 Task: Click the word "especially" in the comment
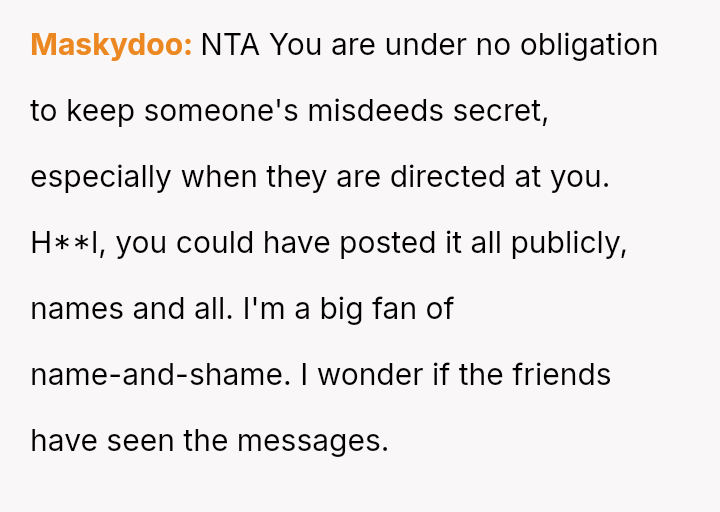(101, 177)
